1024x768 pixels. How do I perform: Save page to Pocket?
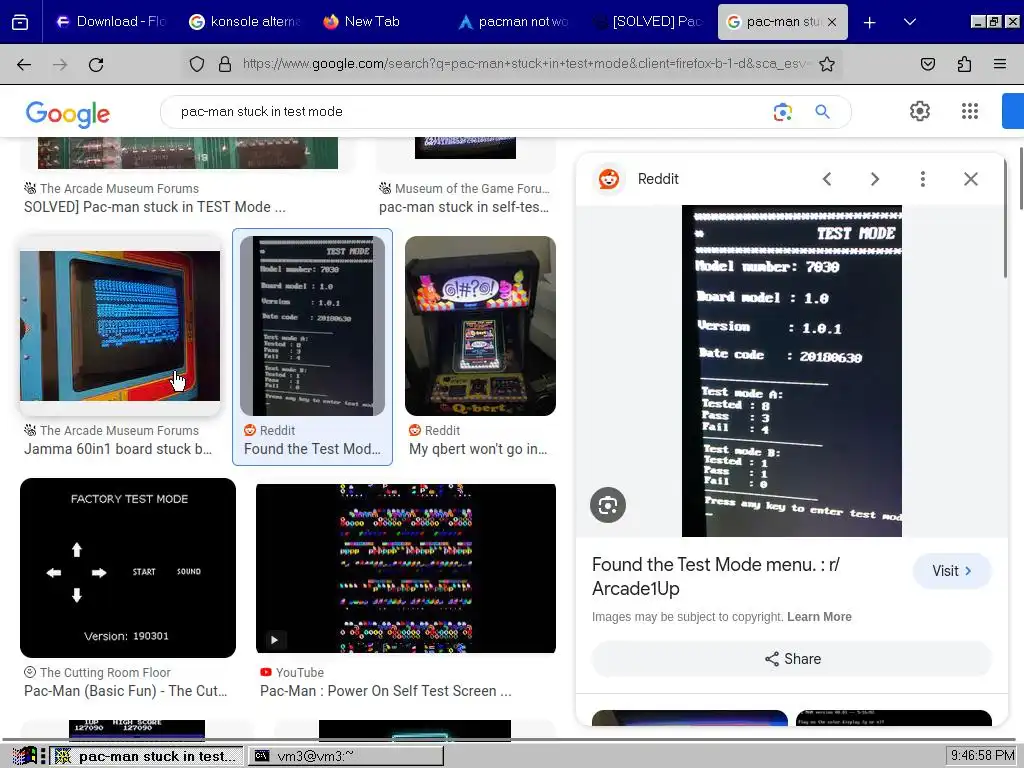(x=927, y=64)
